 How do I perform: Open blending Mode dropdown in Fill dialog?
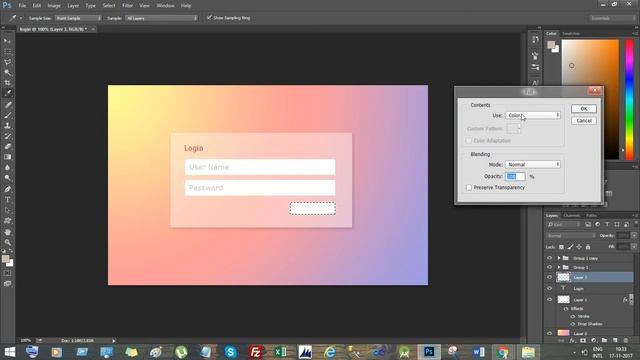point(533,164)
